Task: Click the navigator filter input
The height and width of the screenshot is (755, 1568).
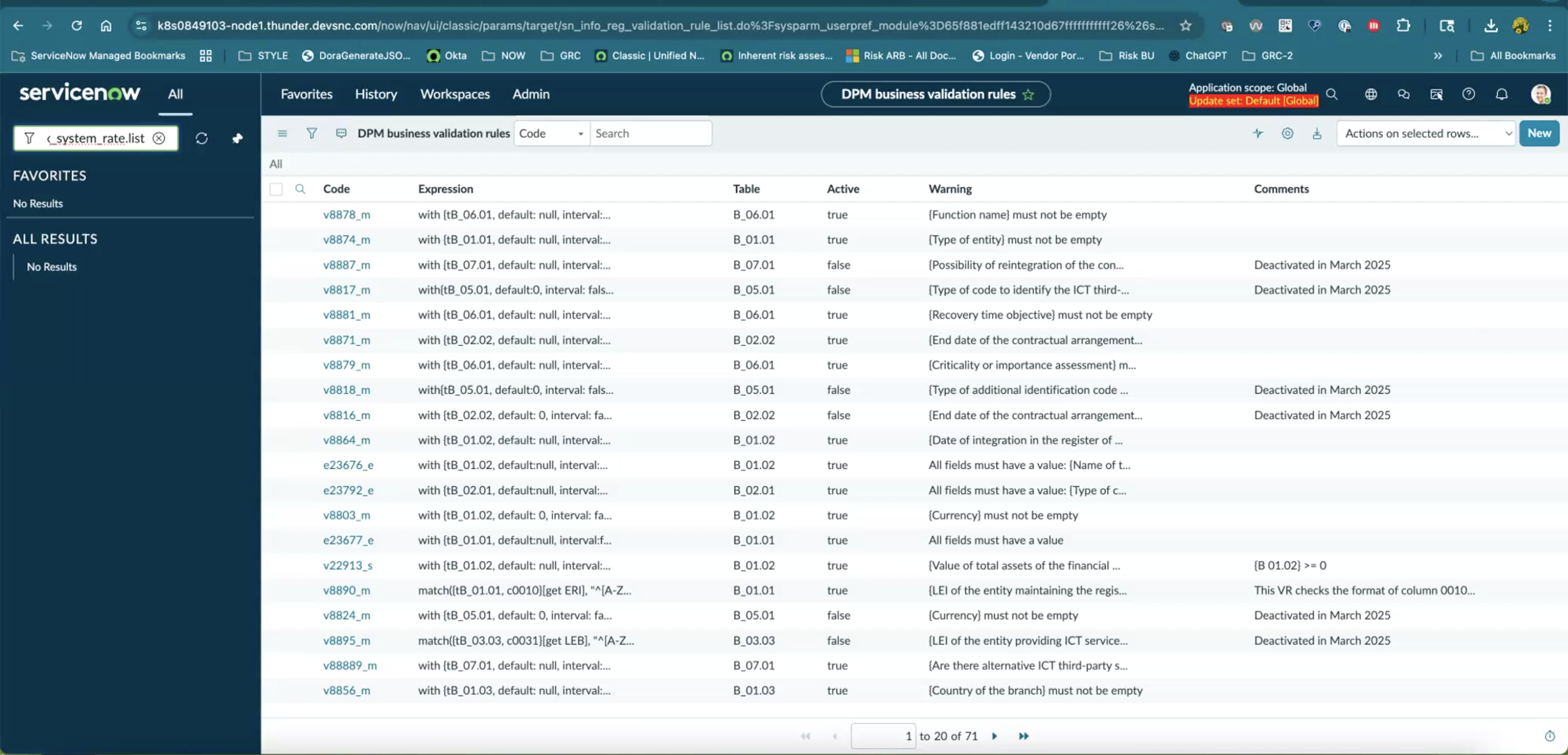Action: click(x=96, y=138)
